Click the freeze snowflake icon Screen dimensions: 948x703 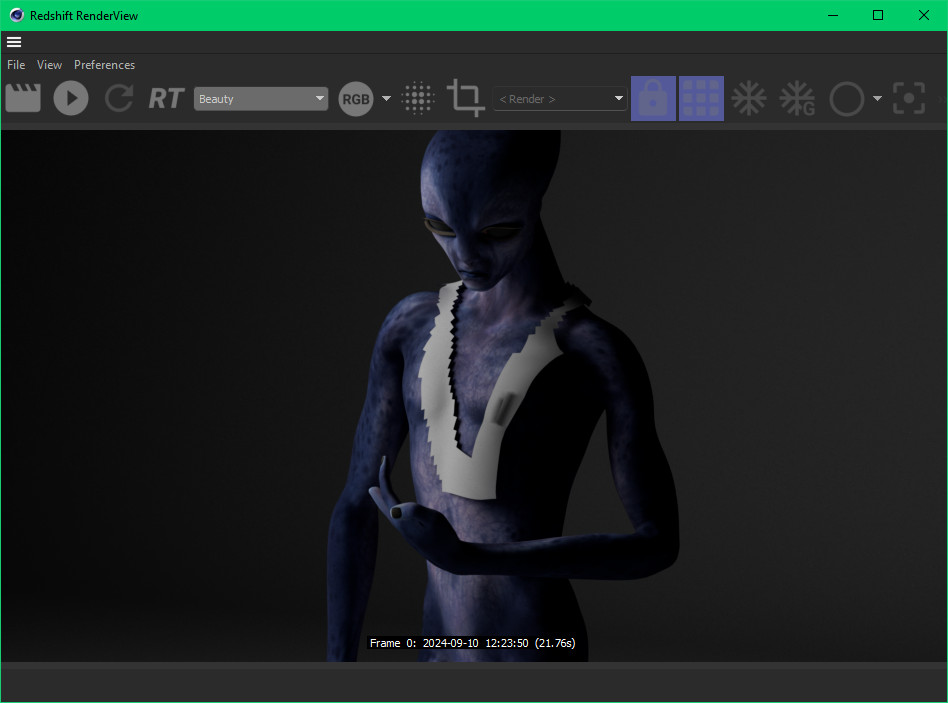point(749,98)
